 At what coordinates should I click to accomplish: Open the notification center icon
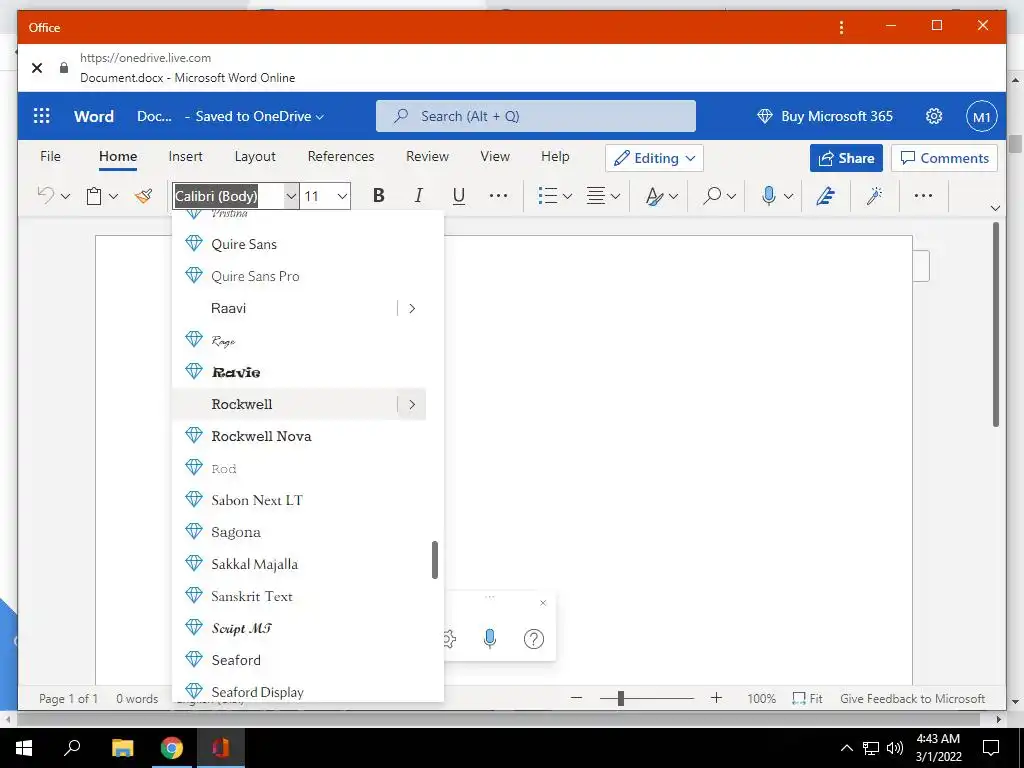[991, 747]
